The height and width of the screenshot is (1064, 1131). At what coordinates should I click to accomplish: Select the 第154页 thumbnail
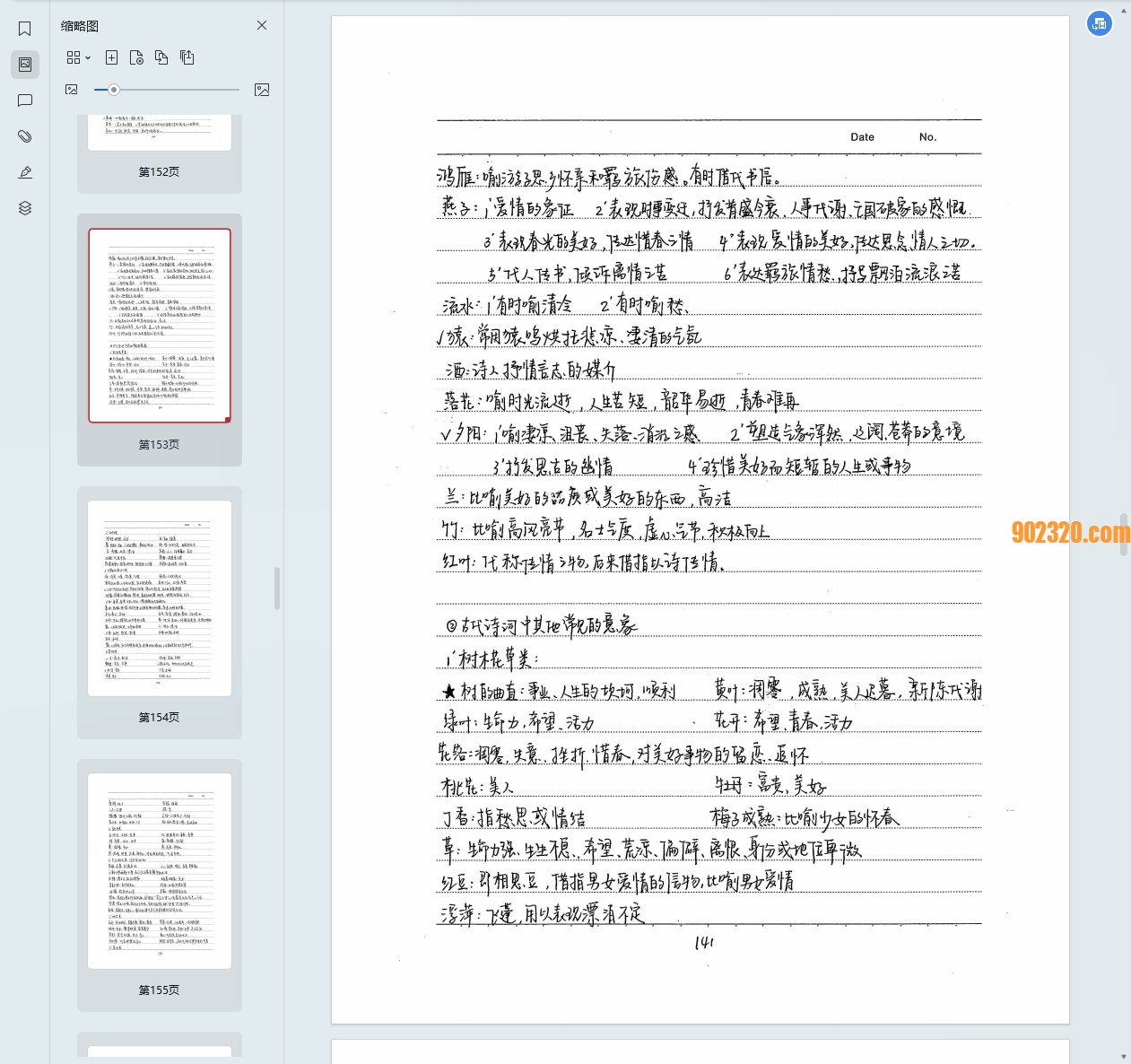click(x=159, y=597)
